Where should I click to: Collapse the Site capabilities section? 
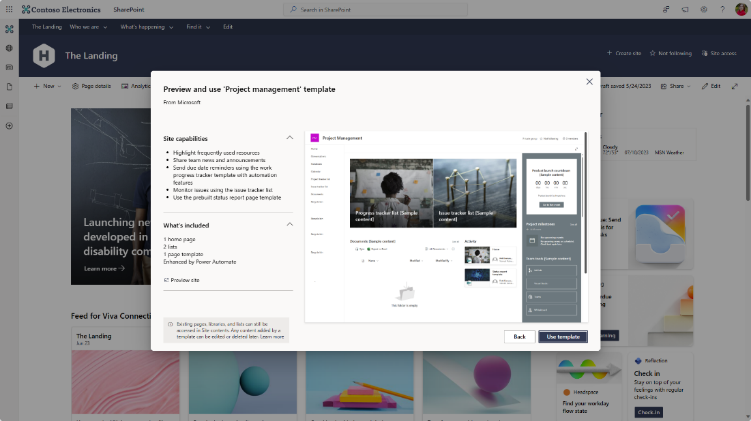(290, 138)
